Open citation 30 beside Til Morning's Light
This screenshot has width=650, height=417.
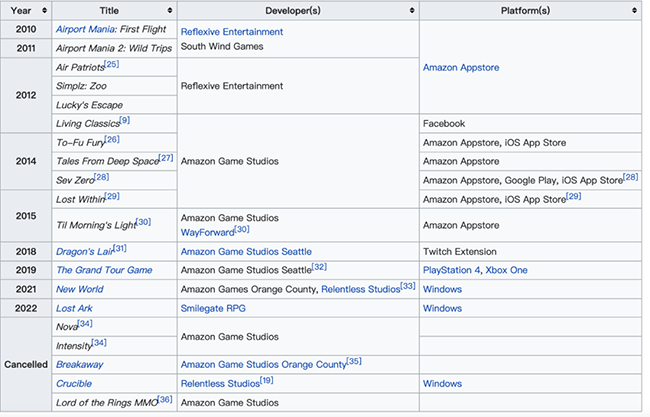143,221
